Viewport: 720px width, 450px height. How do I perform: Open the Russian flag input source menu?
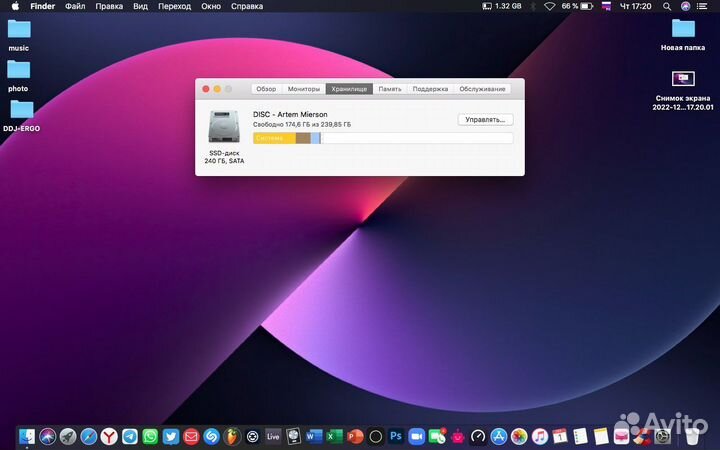607,6
